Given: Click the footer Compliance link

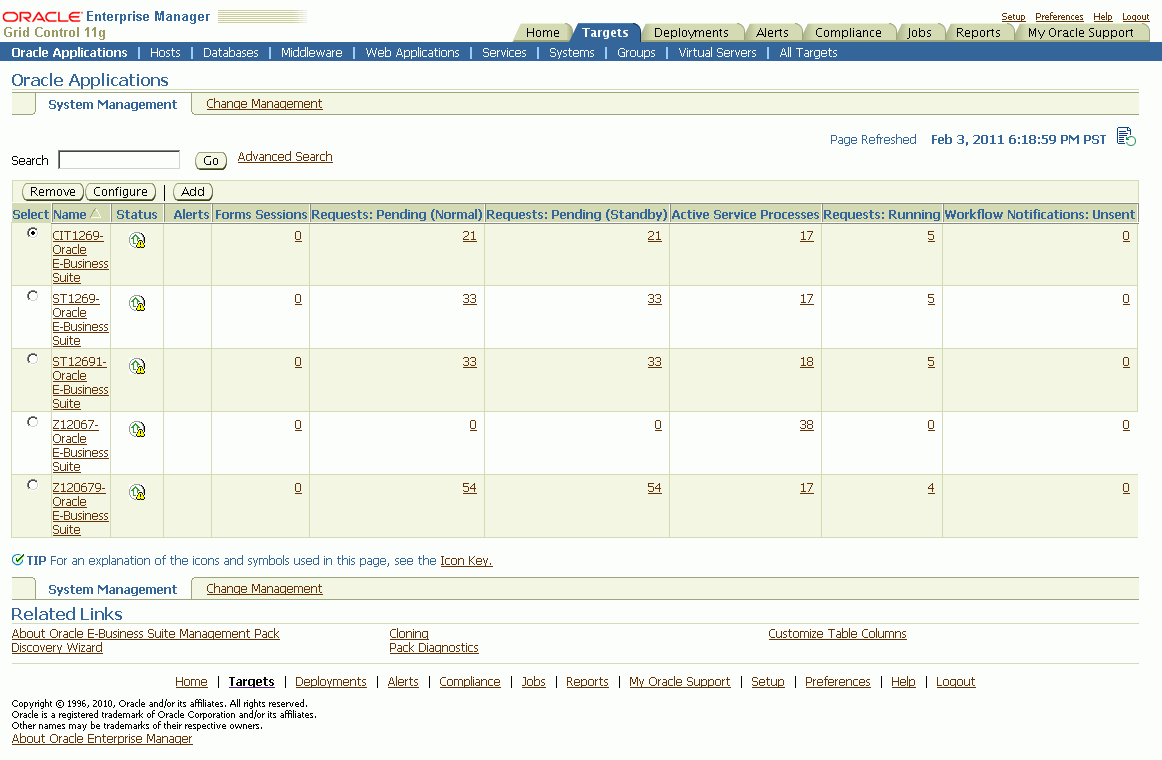Looking at the screenshot, I should tap(469, 682).
